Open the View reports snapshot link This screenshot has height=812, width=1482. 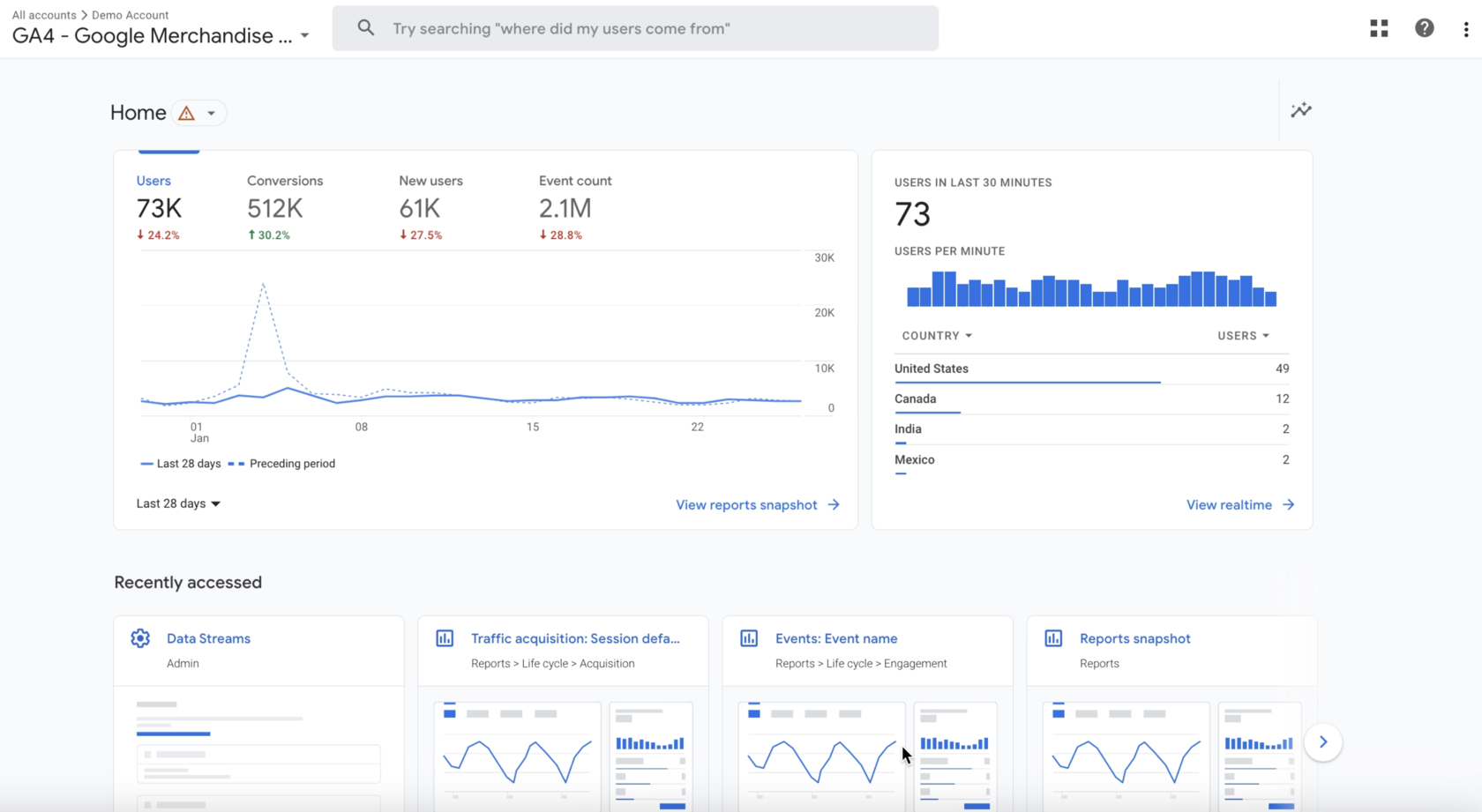pos(757,505)
